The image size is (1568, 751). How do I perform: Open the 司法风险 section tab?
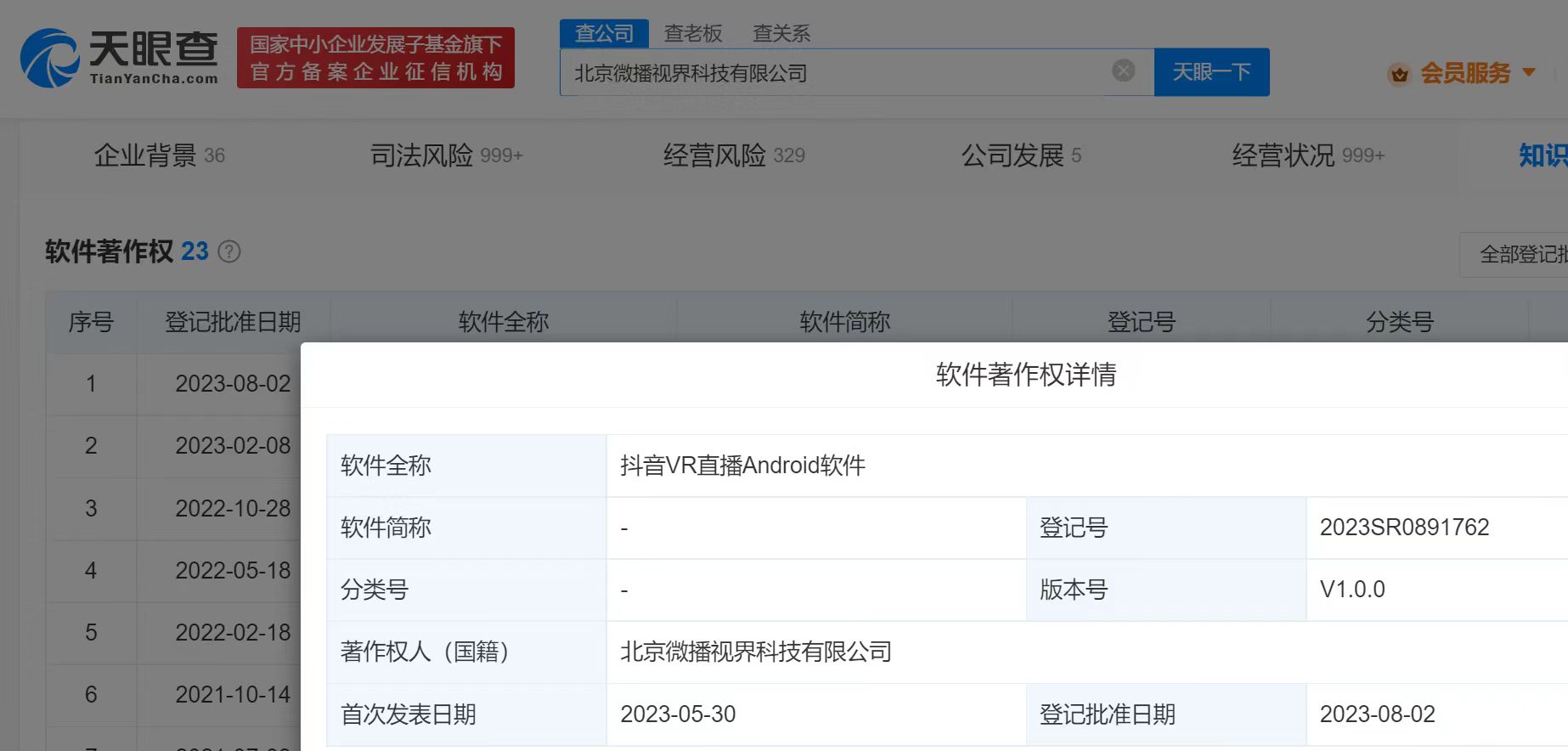447,155
